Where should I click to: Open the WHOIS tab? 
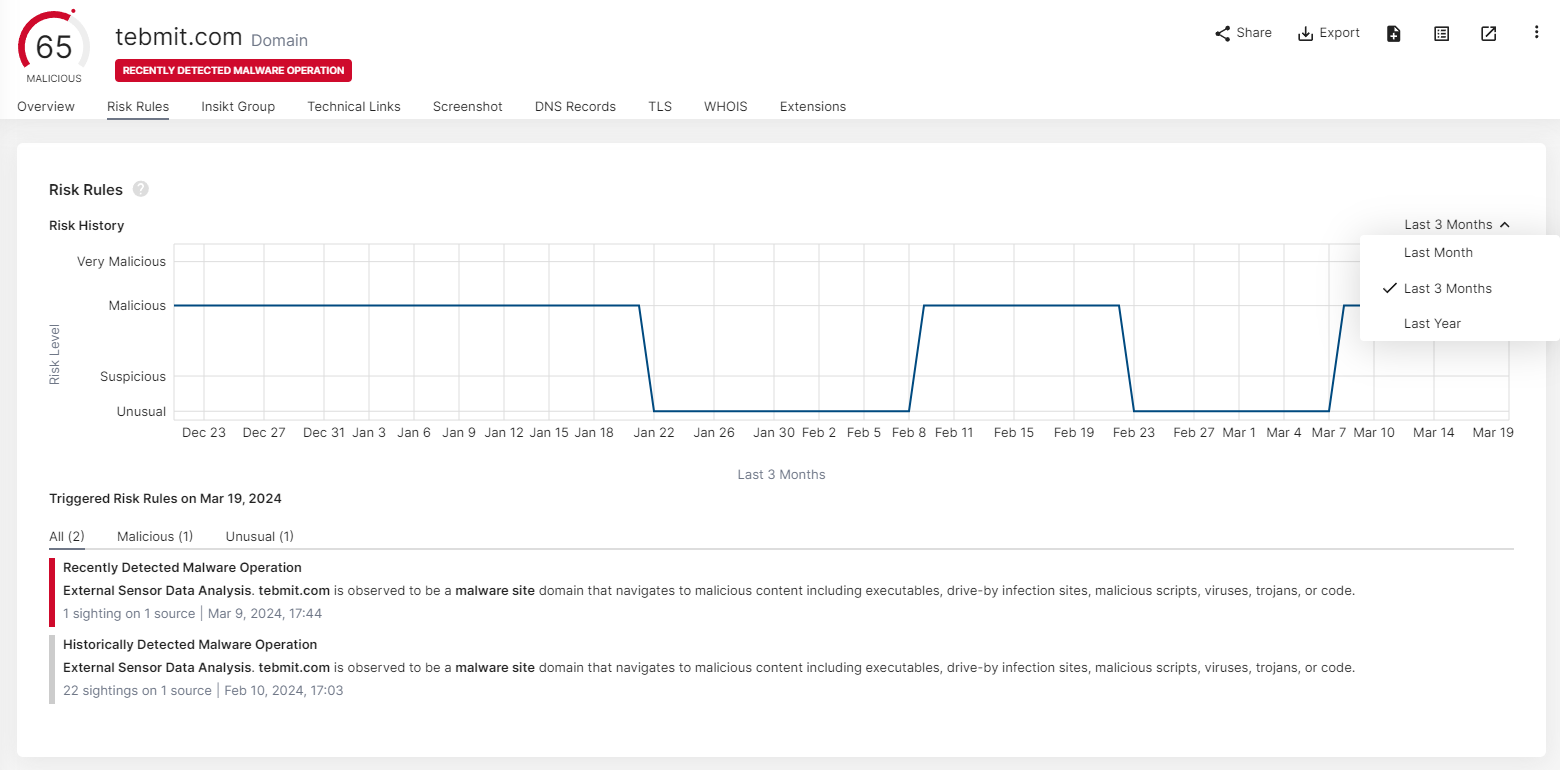click(725, 106)
